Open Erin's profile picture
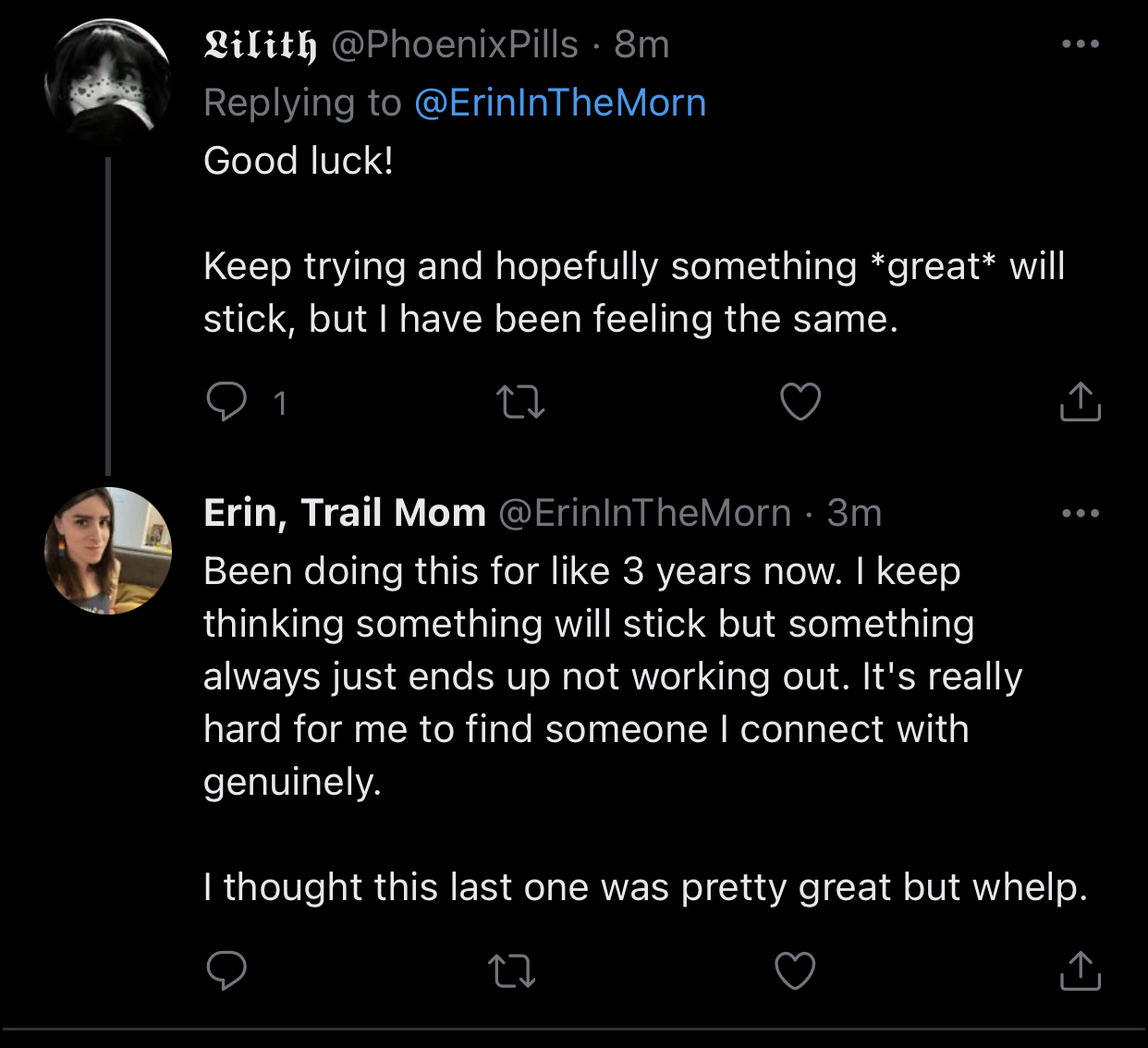The height and width of the screenshot is (1048, 1148). (x=108, y=551)
